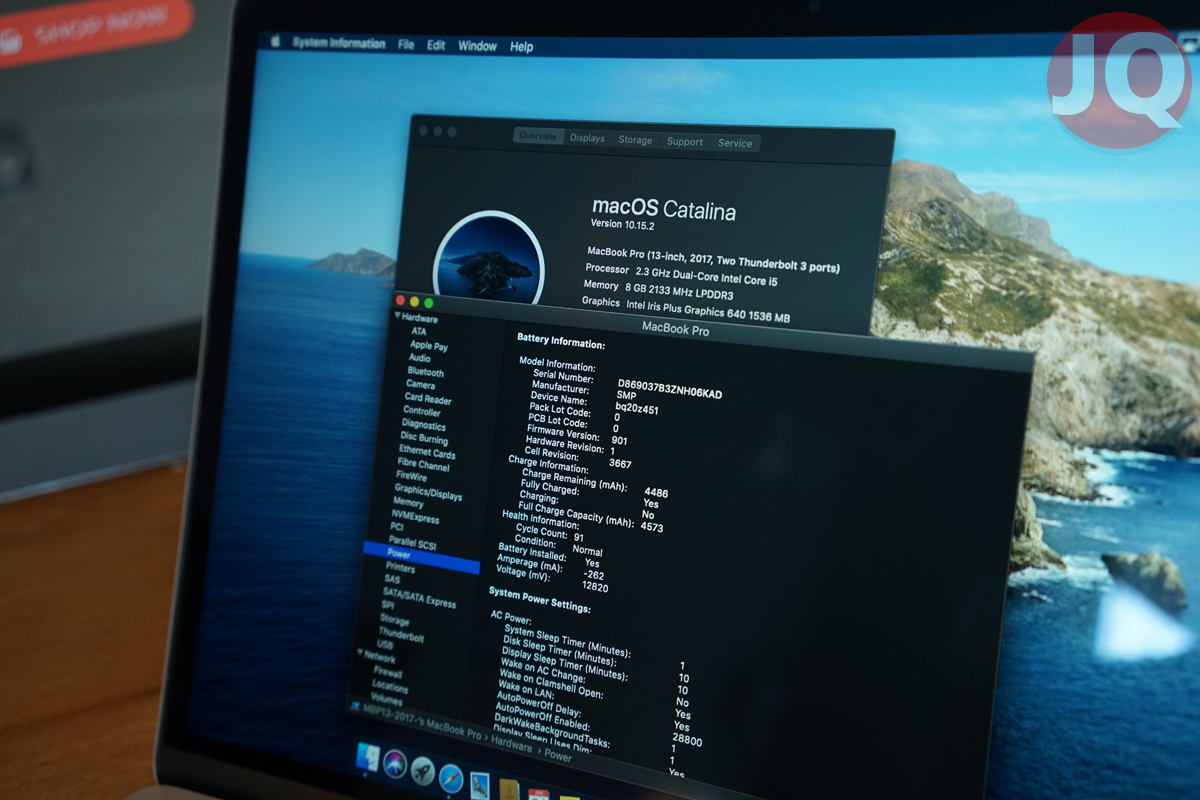The width and height of the screenshot is (1200, 800).
Task: Open the System Information menu
Action: [338, 43]
